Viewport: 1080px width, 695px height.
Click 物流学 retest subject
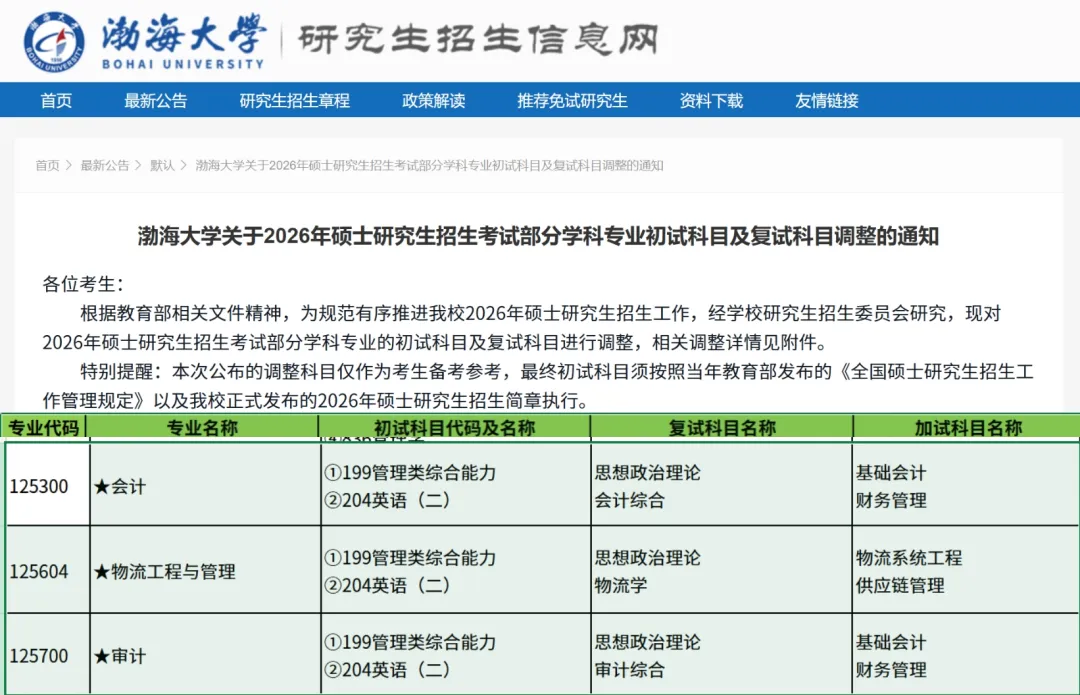point(621,585)
